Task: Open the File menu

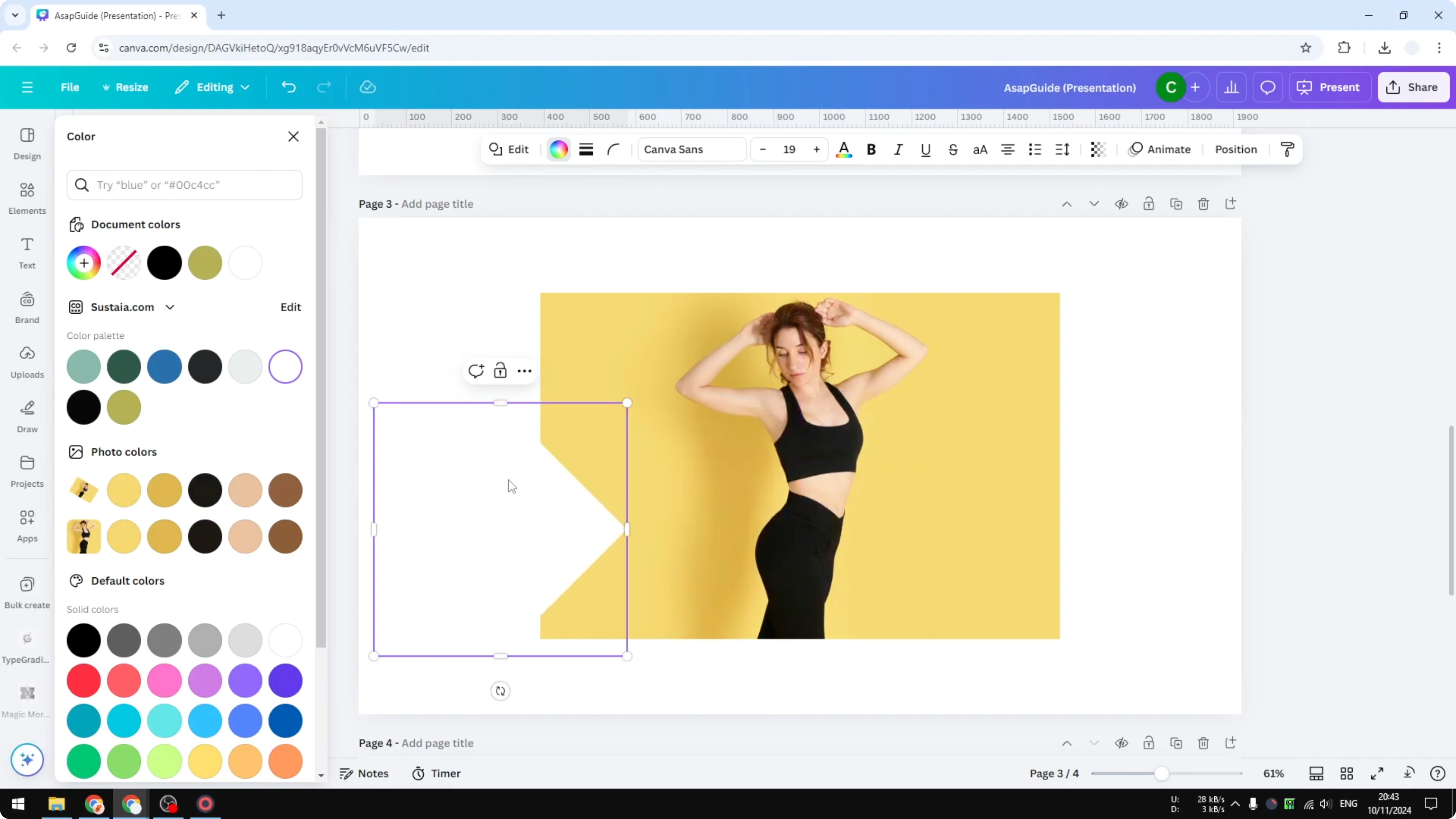Action: 70,87
